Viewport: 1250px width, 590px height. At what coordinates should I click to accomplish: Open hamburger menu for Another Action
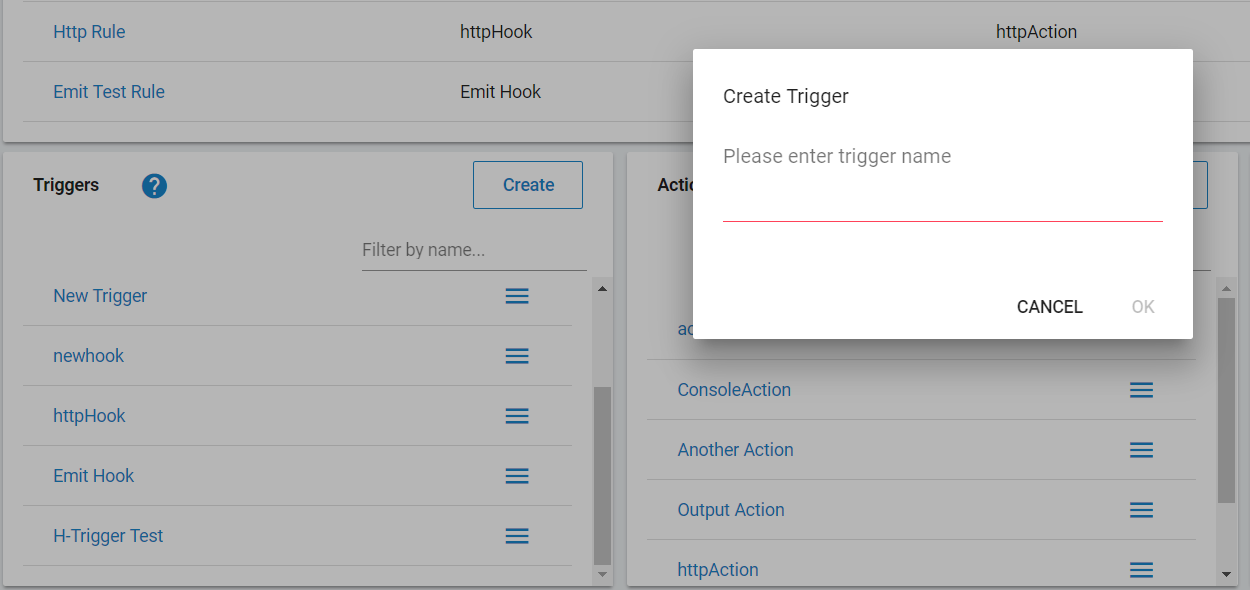point(1141,450)
